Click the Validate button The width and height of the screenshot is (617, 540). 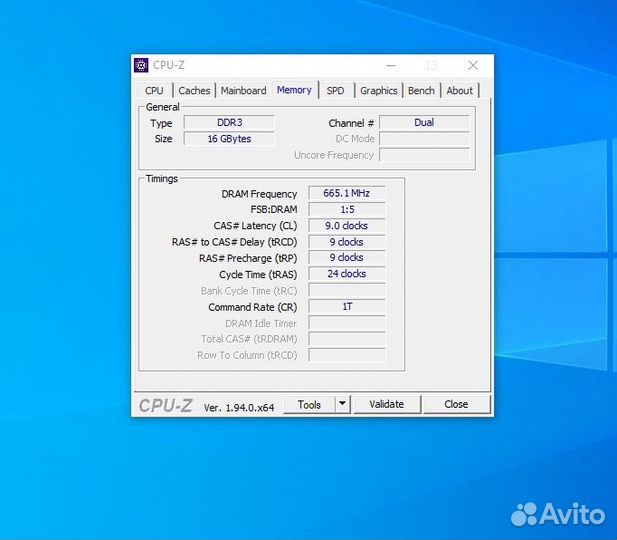pos(387,405)
